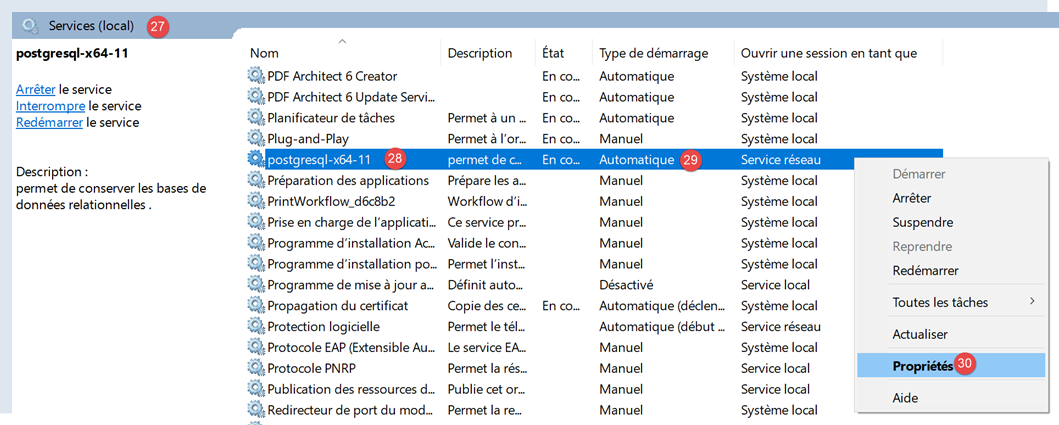Select the Plug-and-Play service gear icon
The width and height of the screenshot is (1059, 425).
(256, 139)
